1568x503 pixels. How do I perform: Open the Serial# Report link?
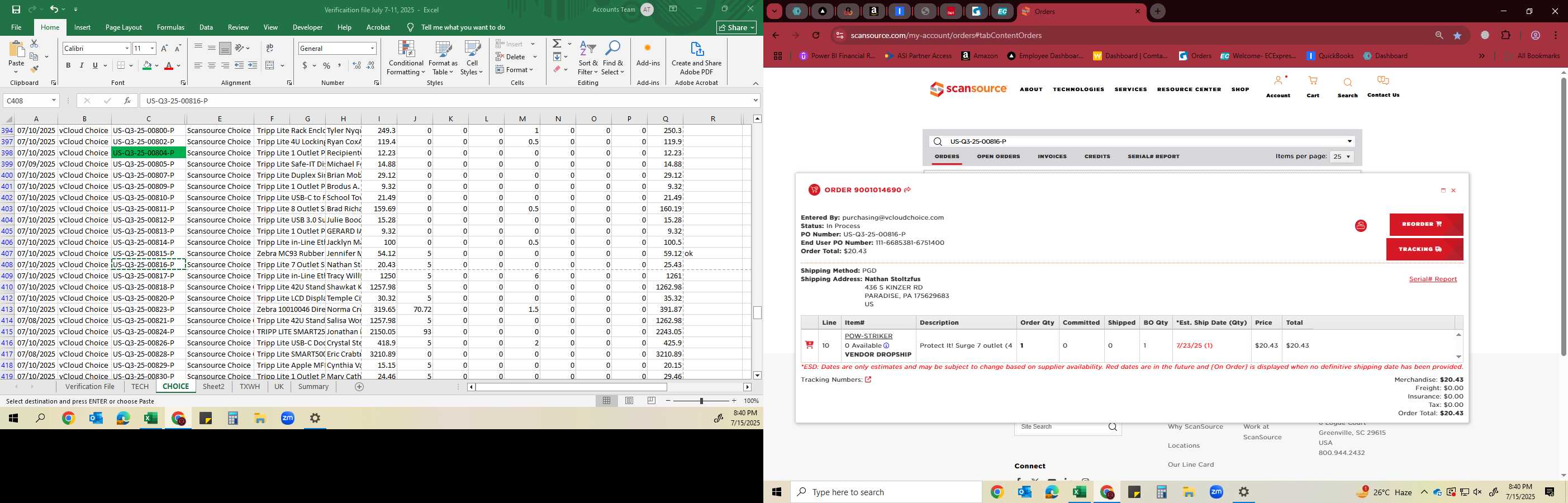coord(1433,279)
